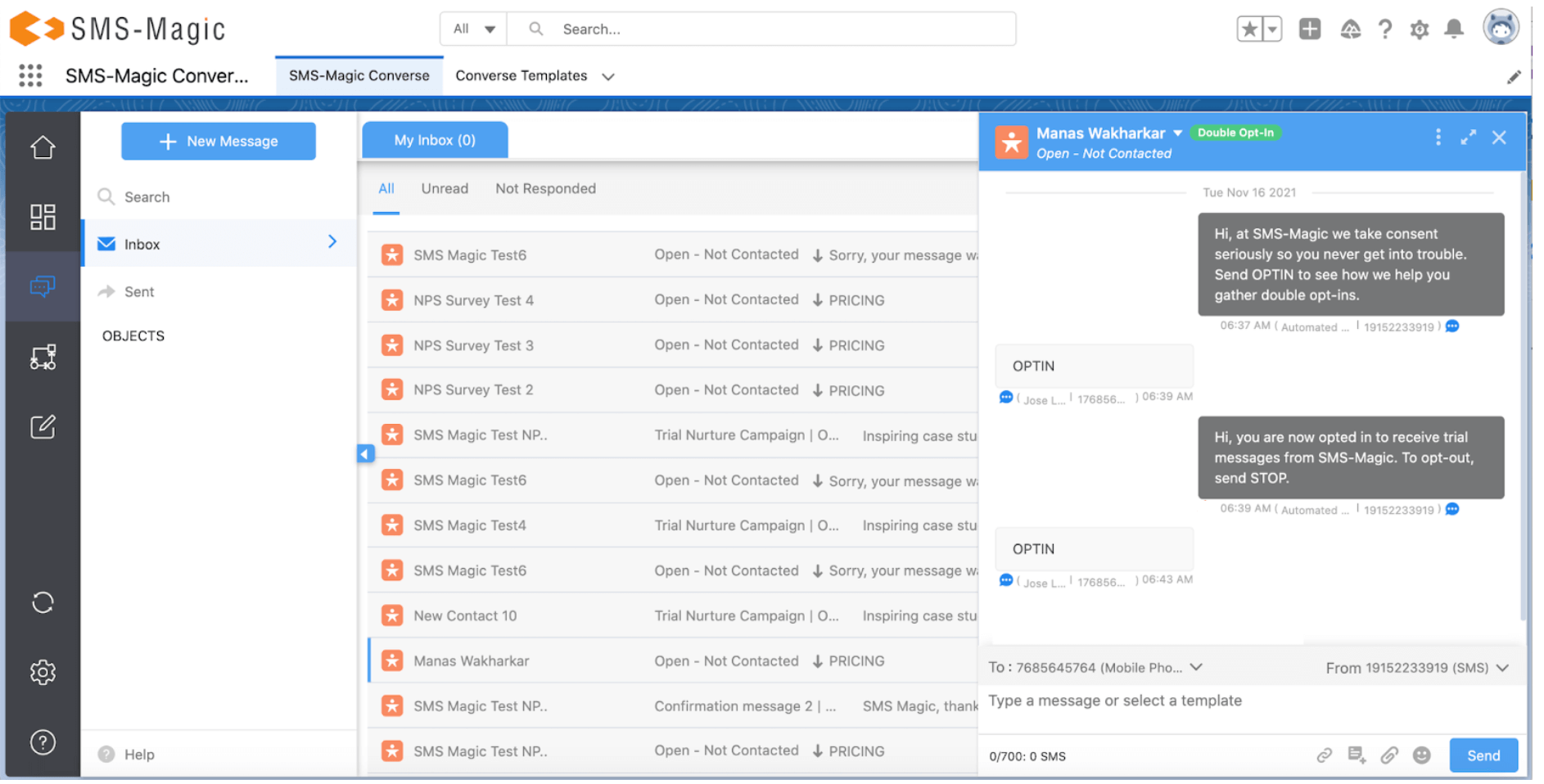The image size is (1544, 784).
Task: Open the help question icon in dark sidebar
Action: click(x=43, y=742)
